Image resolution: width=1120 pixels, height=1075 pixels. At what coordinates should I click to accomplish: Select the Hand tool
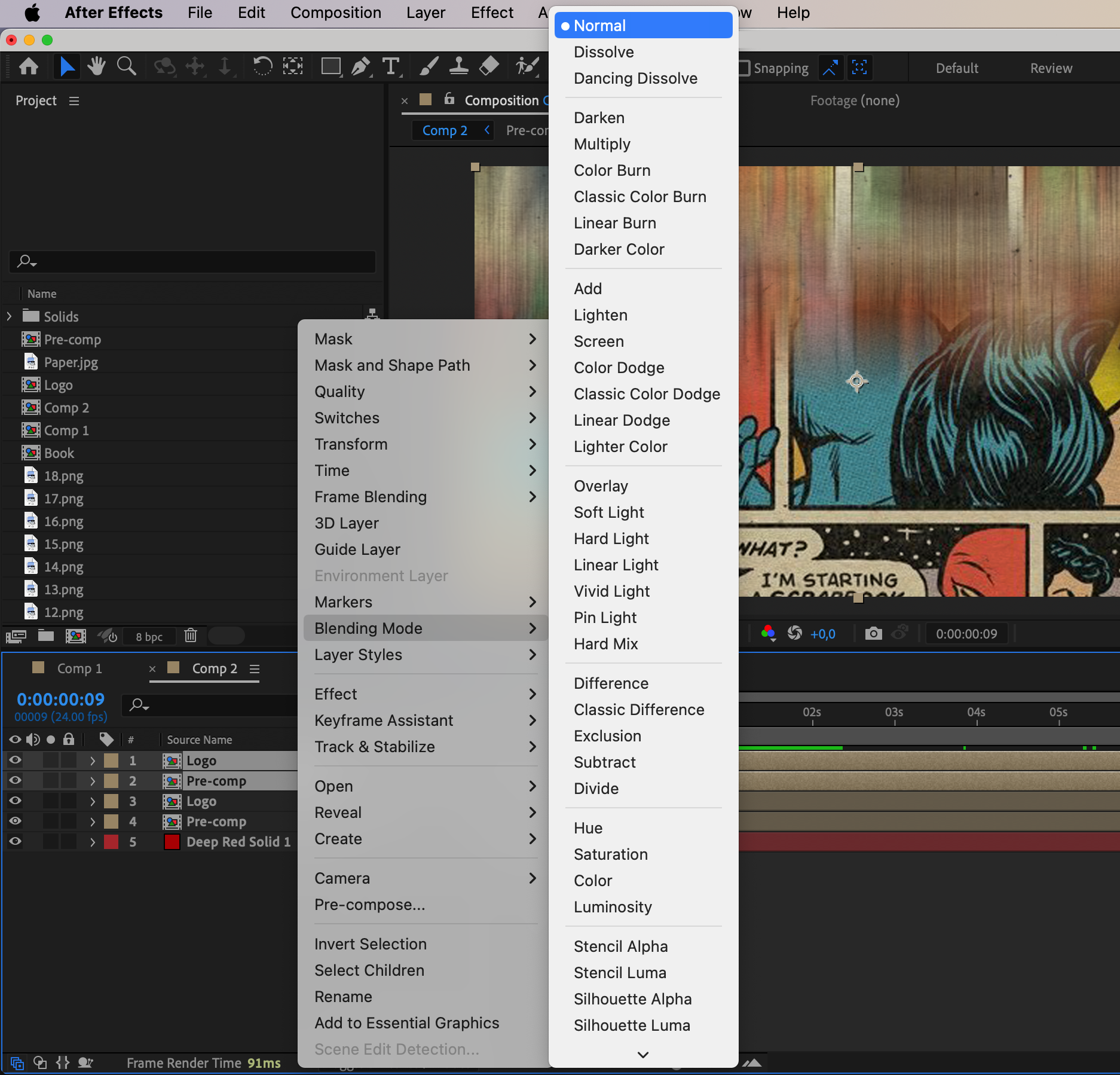96,66
